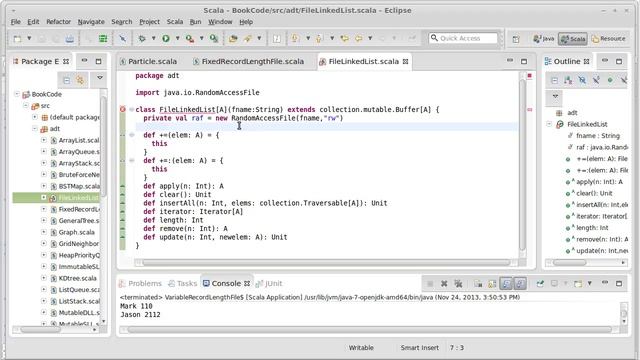Click the Print toolbar icon

(x=70, y=39)
